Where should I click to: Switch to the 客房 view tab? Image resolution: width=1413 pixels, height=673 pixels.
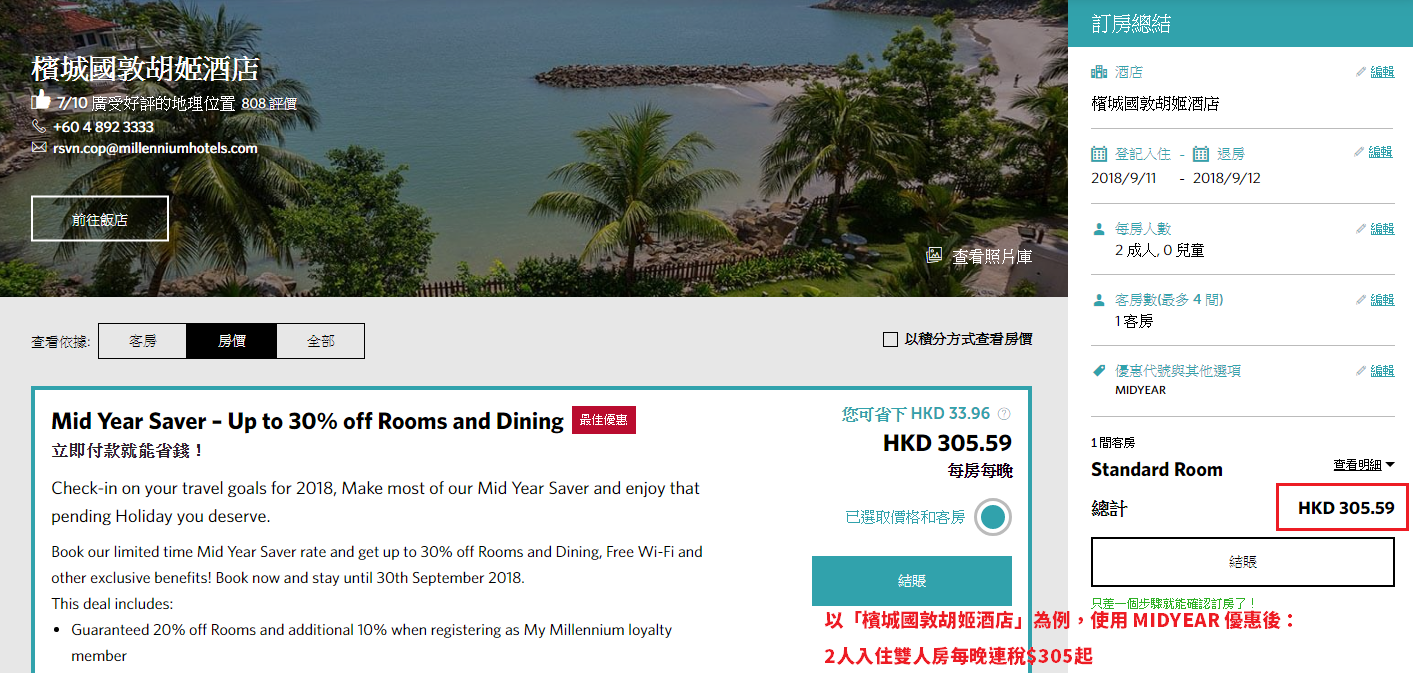143,341
